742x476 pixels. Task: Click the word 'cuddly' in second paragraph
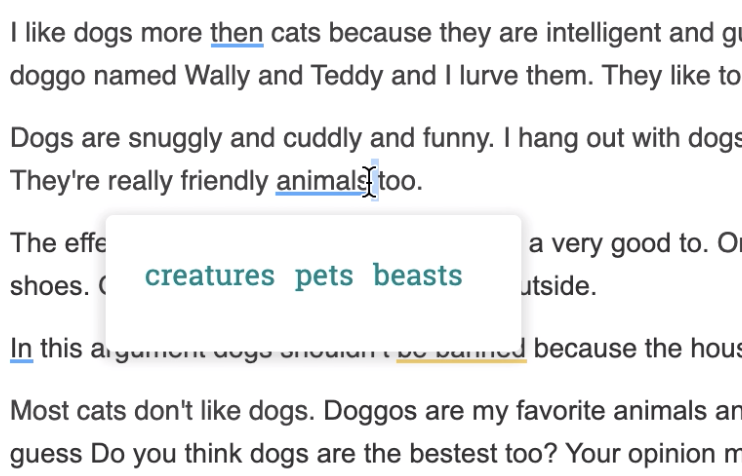[322, 138]
